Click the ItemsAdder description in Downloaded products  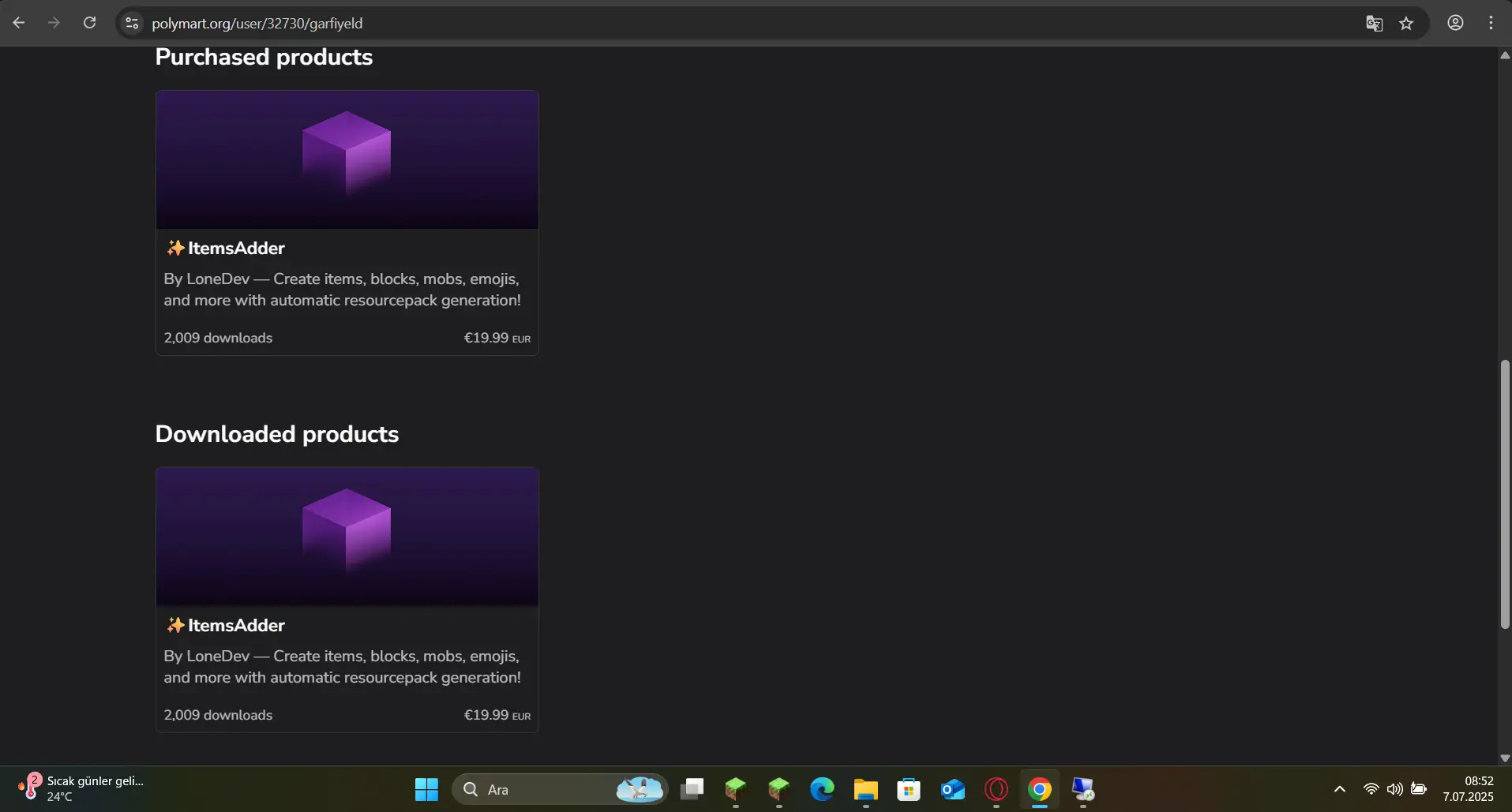point(342,667)
